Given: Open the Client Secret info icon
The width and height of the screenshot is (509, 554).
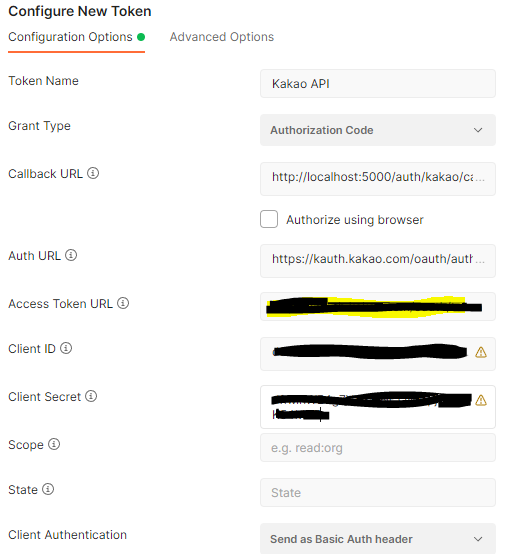Looking at the screenshot, I should click(x=91, y=396).
